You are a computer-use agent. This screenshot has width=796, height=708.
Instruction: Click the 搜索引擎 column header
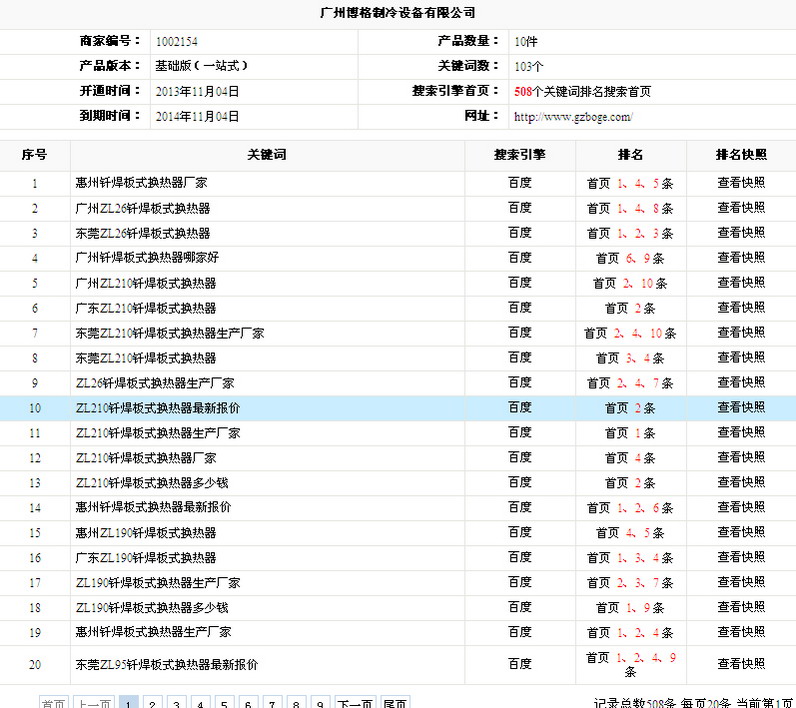[520, 155]
